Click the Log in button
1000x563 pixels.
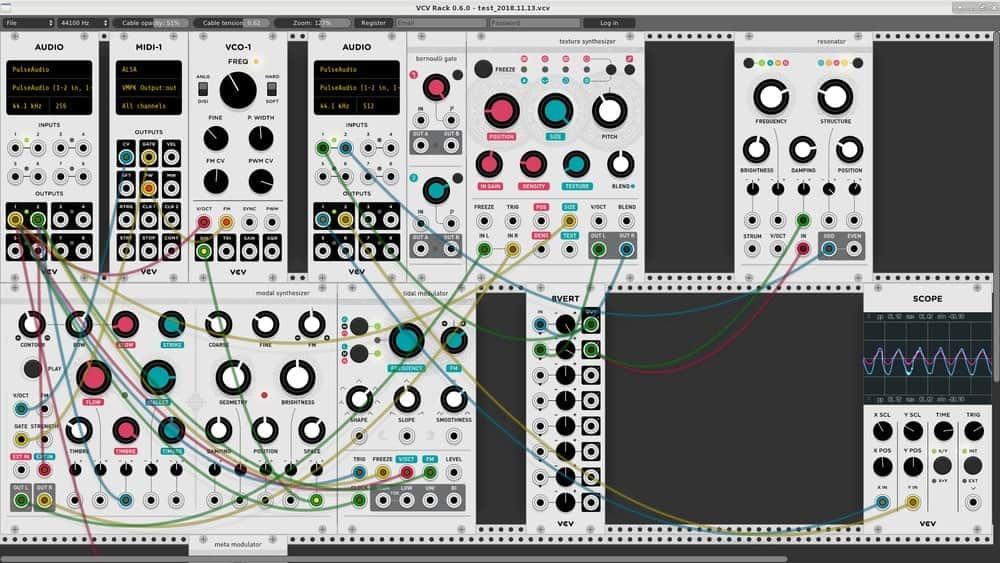point(609,23)
